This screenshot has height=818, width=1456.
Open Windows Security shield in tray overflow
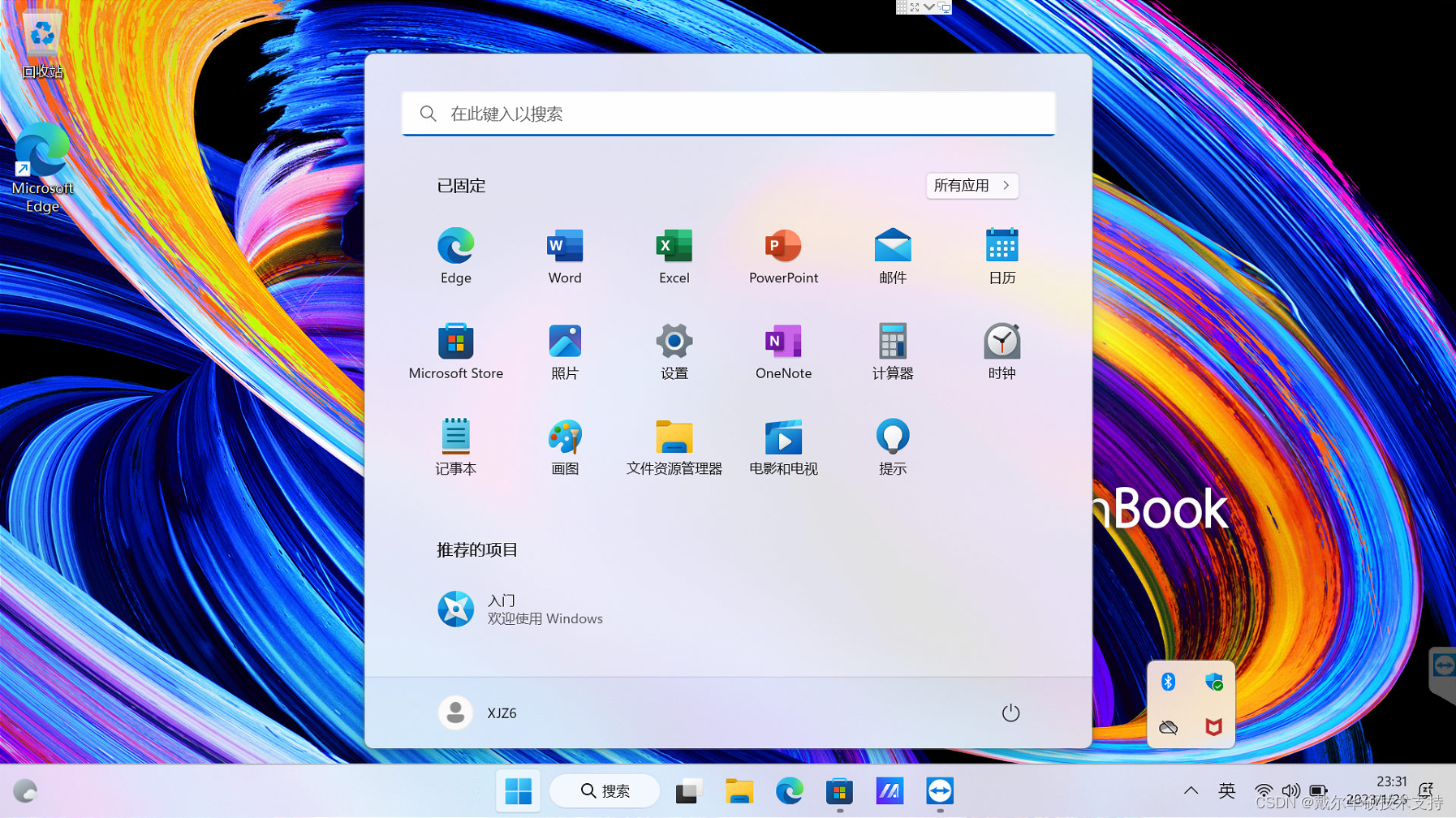click(x=1213, y=682)
